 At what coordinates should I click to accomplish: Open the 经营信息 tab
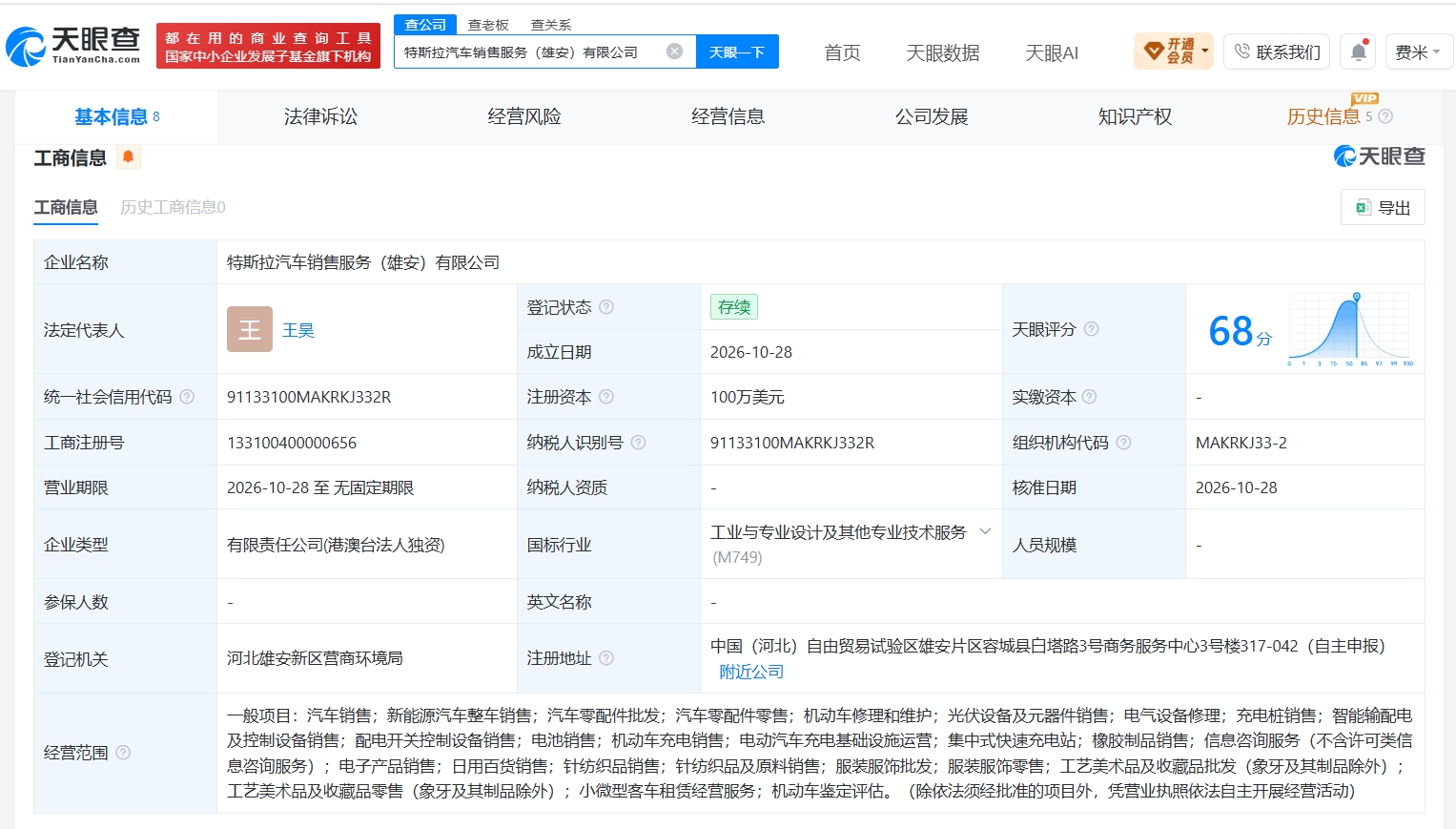(728, 116)
